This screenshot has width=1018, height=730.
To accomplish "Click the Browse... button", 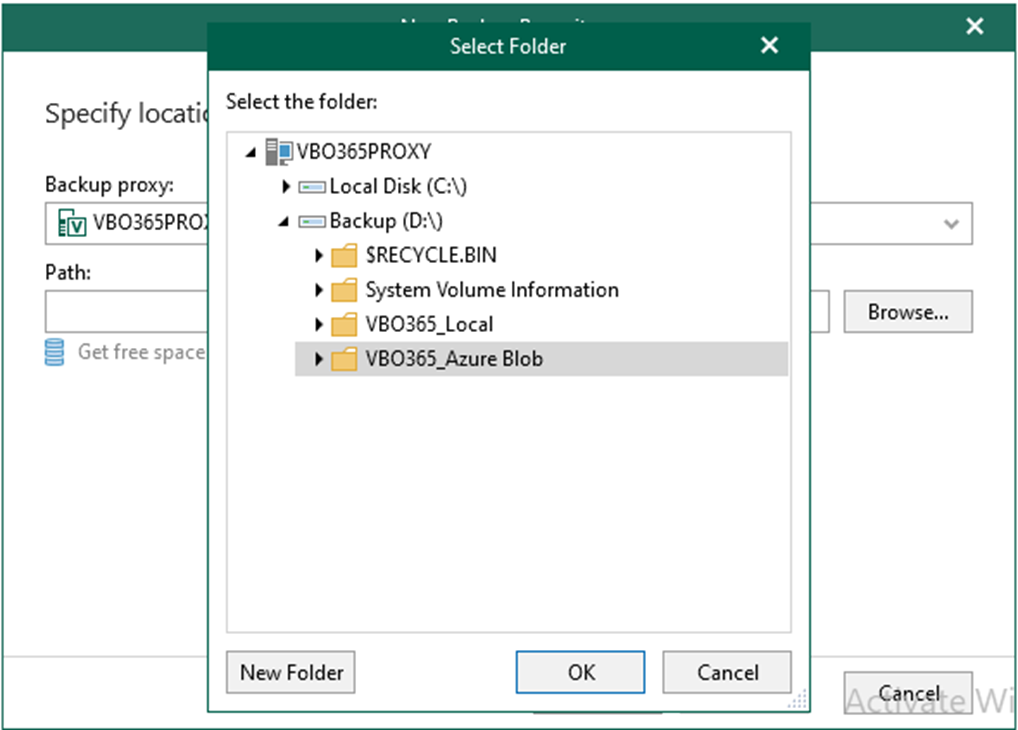I will click(908, 312).
